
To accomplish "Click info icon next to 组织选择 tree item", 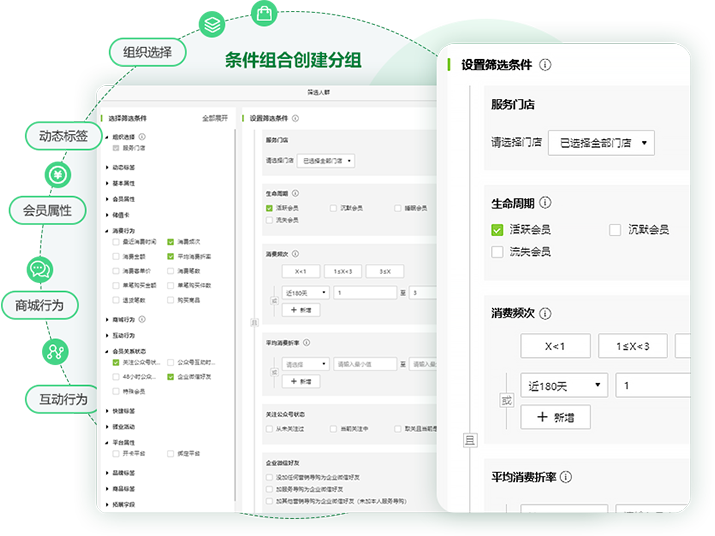I will point(142,136).
